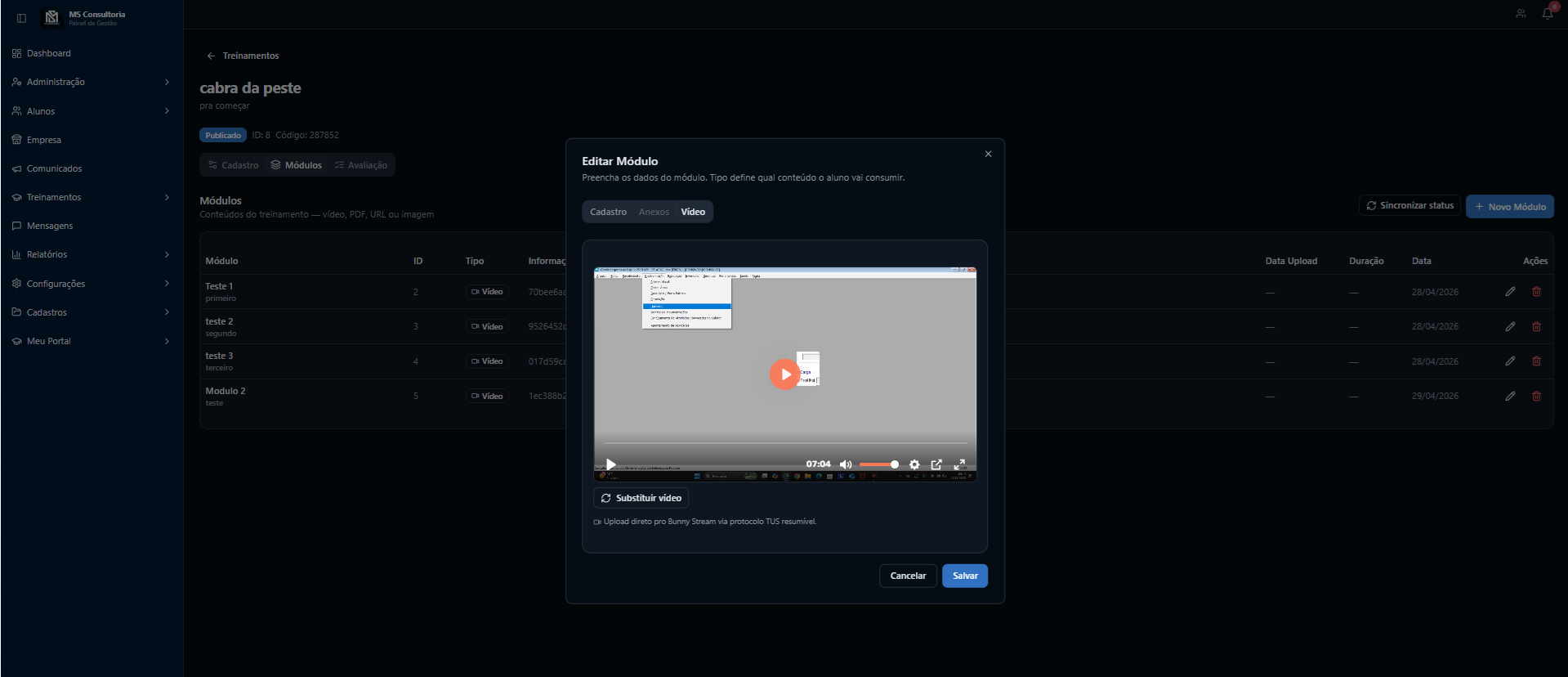Edit the teste 2 module pencil icon
The image size is (1568, 677).
click(x=1510, y=326)
